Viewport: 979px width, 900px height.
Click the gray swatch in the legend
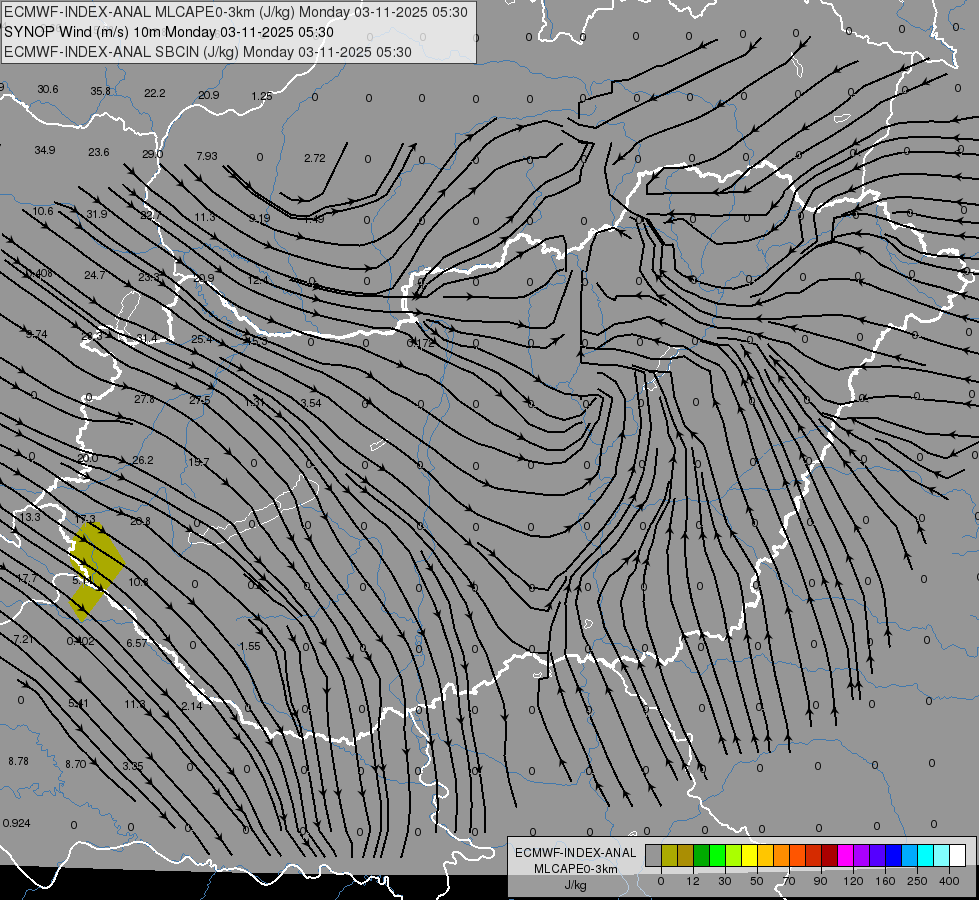(654, 855)
